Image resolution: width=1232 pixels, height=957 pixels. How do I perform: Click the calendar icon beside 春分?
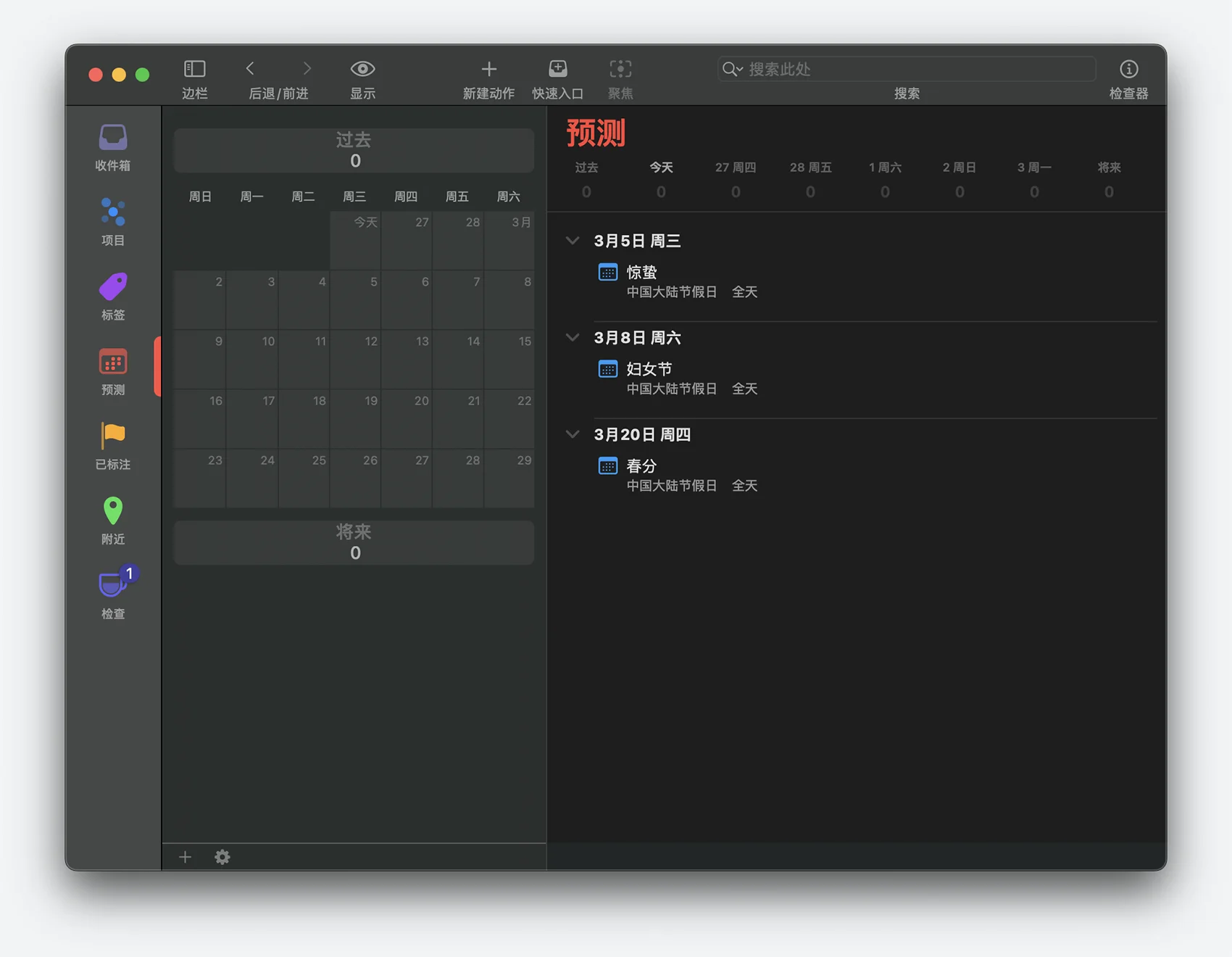click(x=608, y=466)
